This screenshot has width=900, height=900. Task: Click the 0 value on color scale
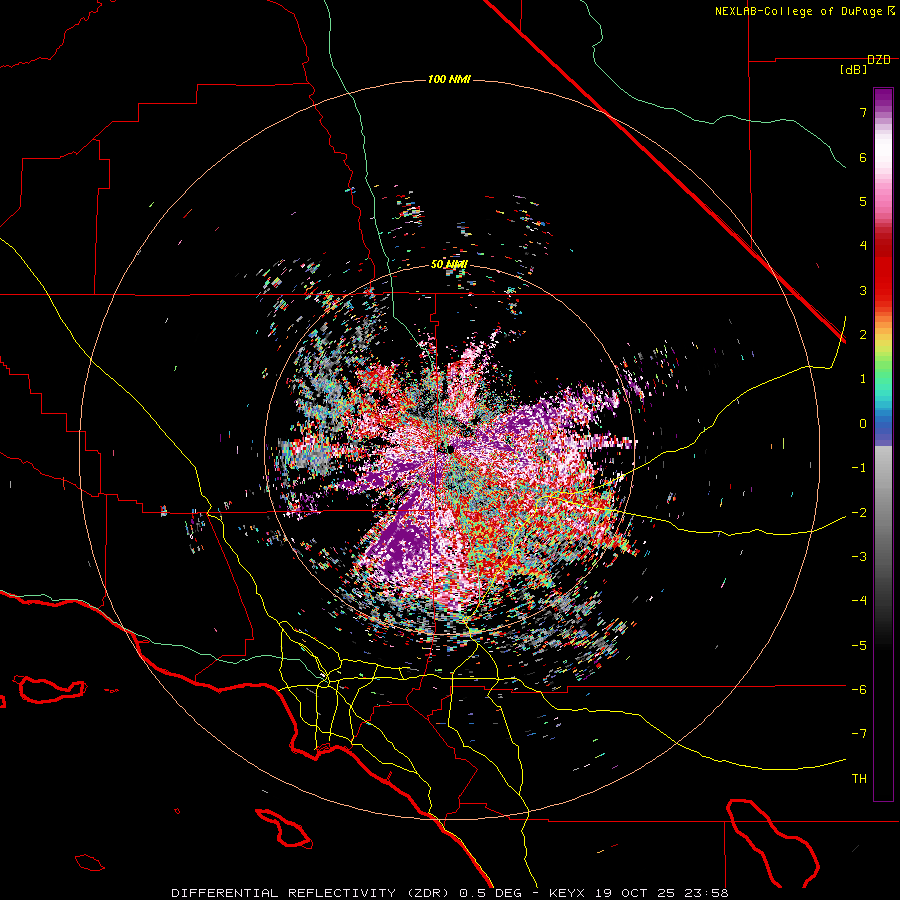pos(863,424)
